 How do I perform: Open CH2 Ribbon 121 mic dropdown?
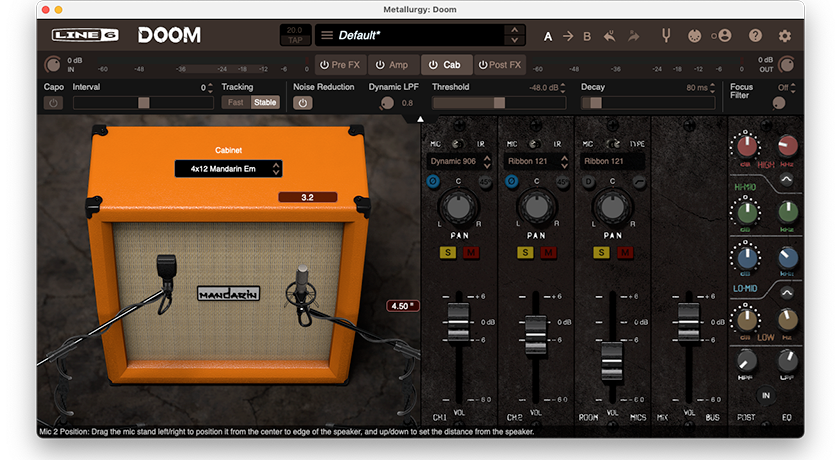[x=536, y=161]
